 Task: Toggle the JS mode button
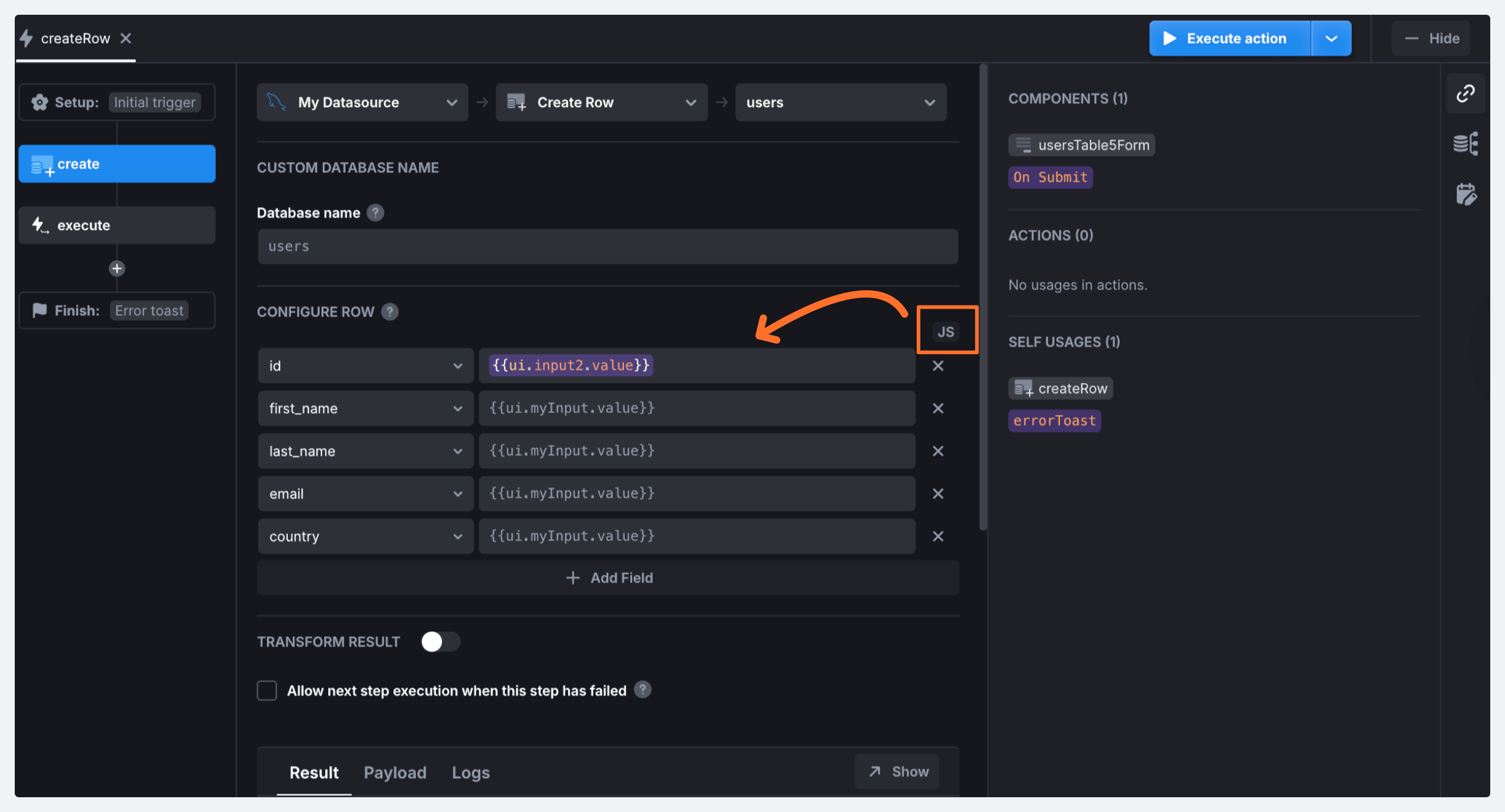point(946,332)
